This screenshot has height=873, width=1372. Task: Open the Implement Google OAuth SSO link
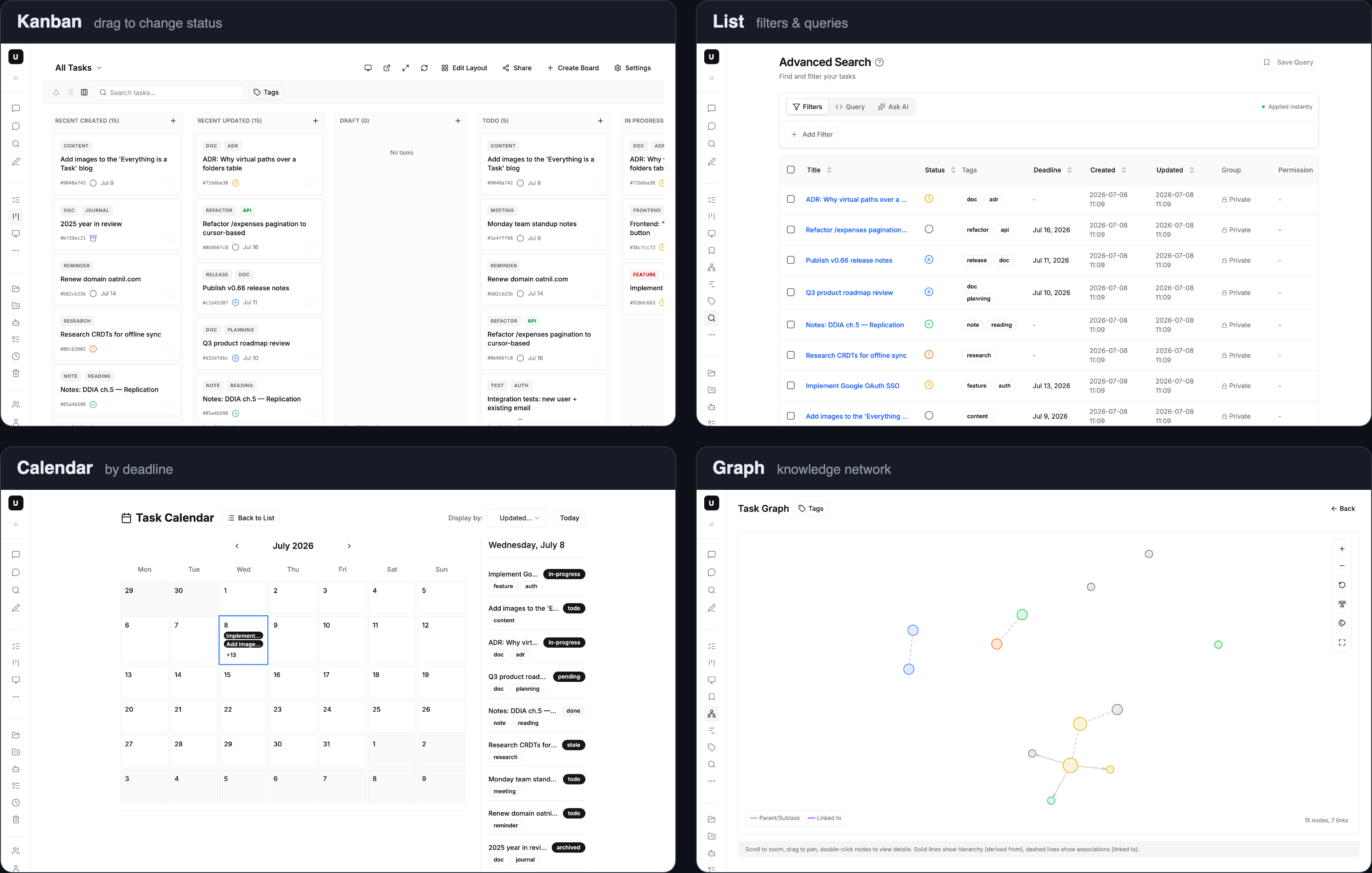click(852, 386)
